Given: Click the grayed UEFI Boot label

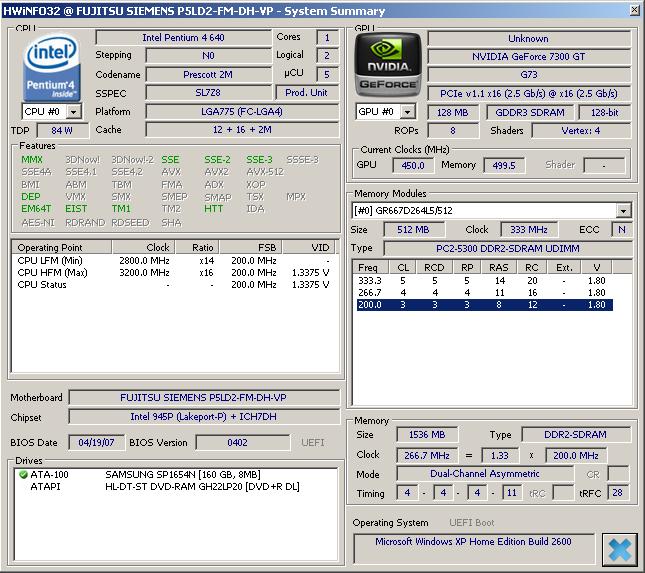Looking at the screenshot, I should (x=472, y=522).
